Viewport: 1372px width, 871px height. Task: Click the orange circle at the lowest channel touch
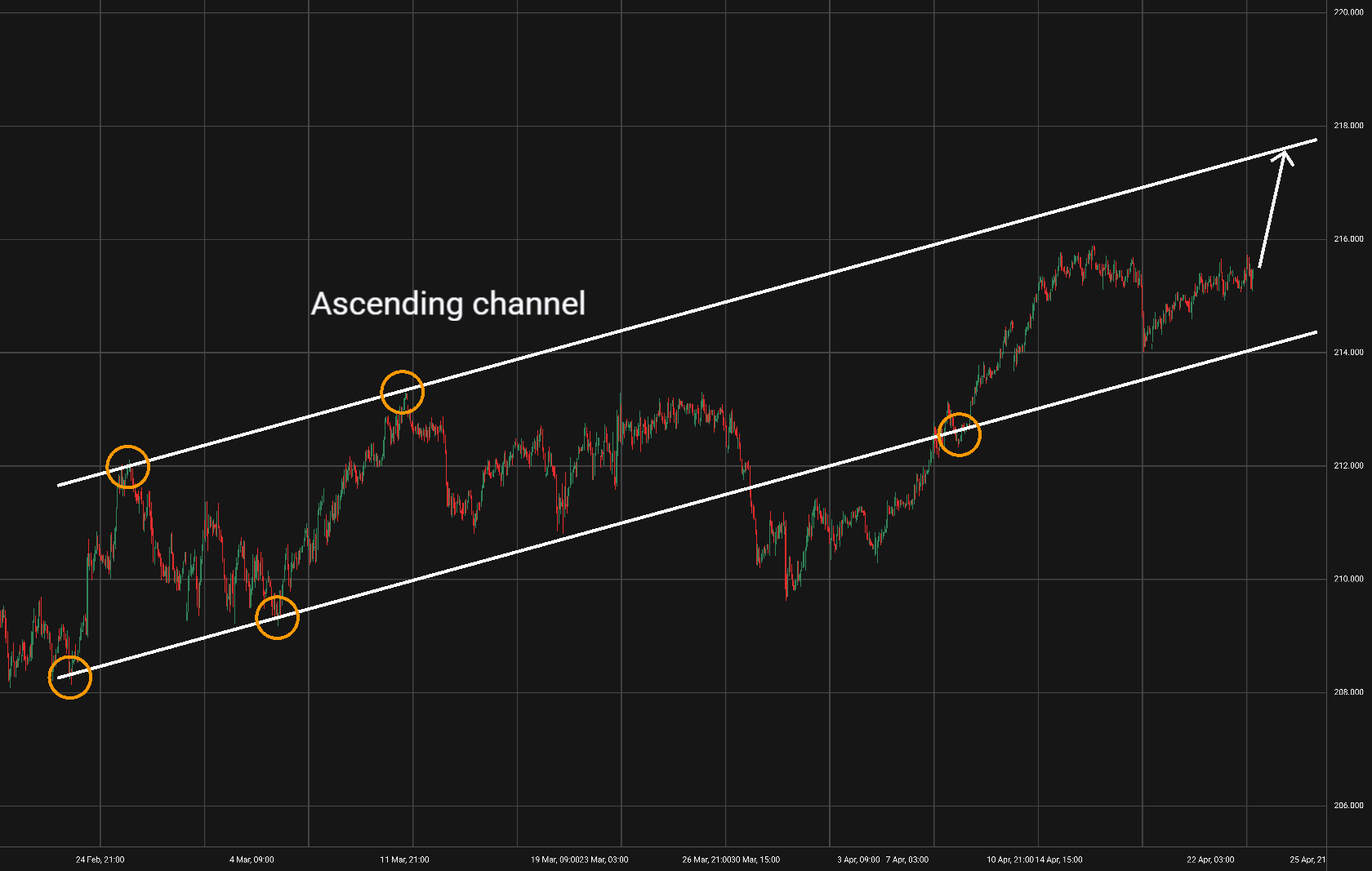click(69, 677)
